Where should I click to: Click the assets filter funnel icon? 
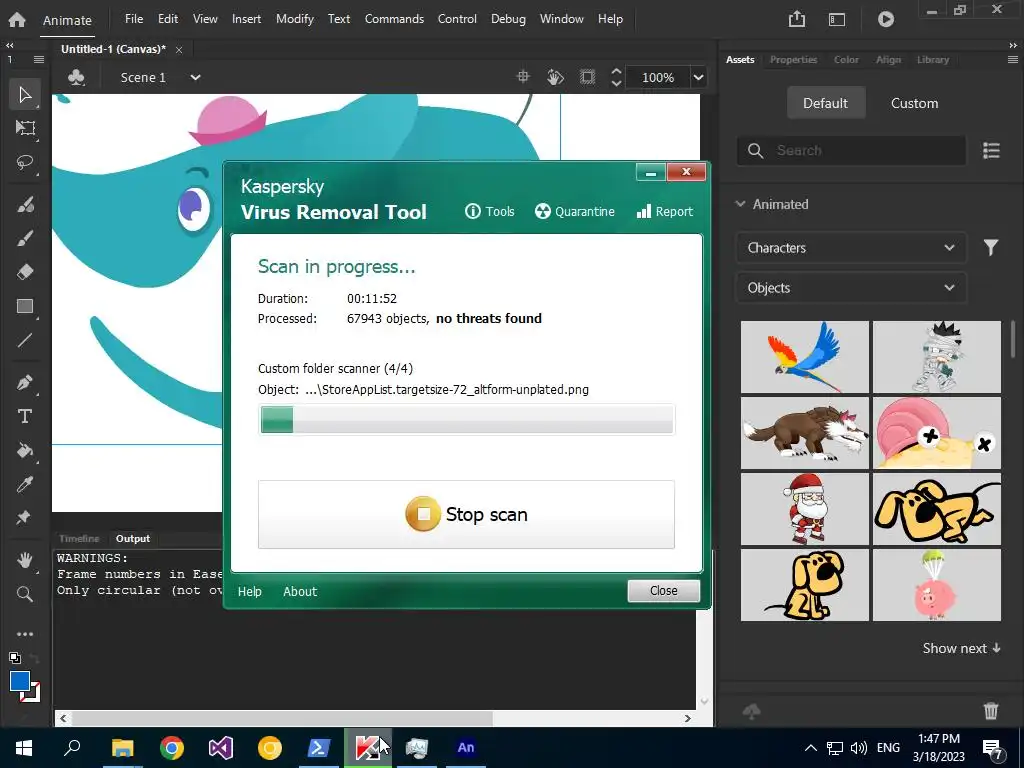991,248
